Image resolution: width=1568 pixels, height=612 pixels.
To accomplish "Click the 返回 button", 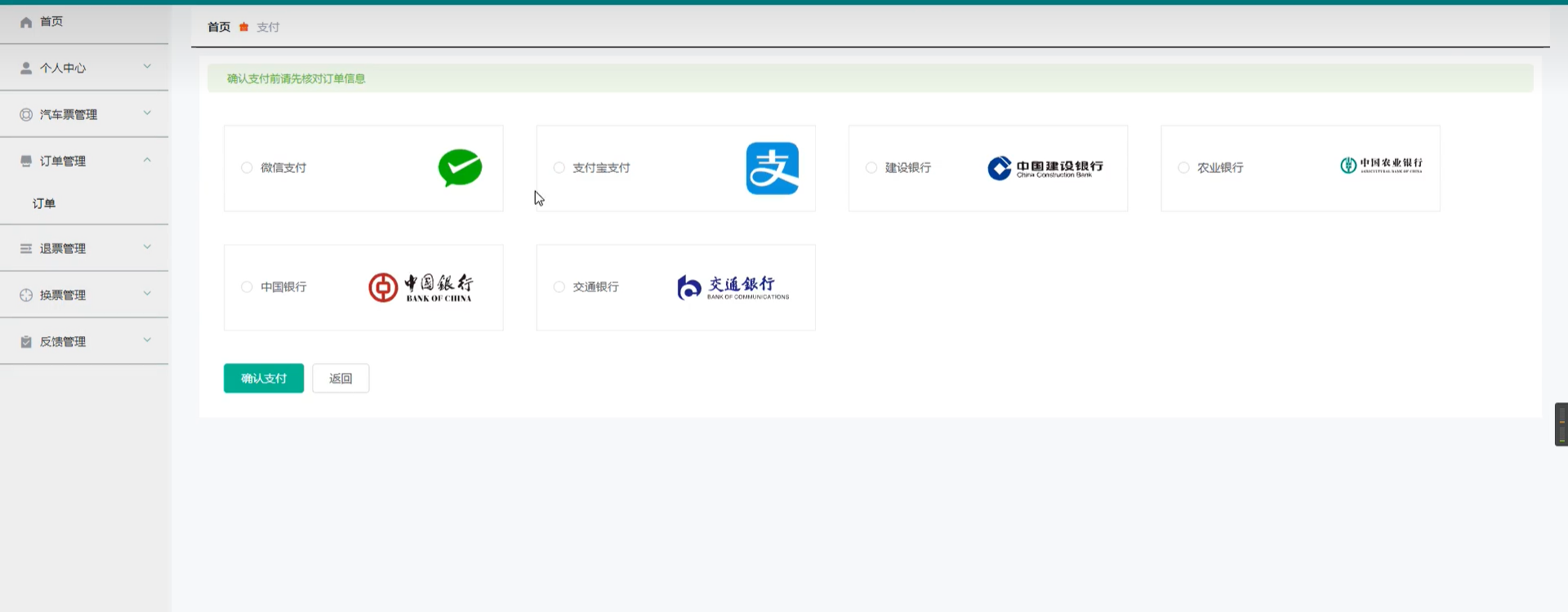I will (341, 379).
